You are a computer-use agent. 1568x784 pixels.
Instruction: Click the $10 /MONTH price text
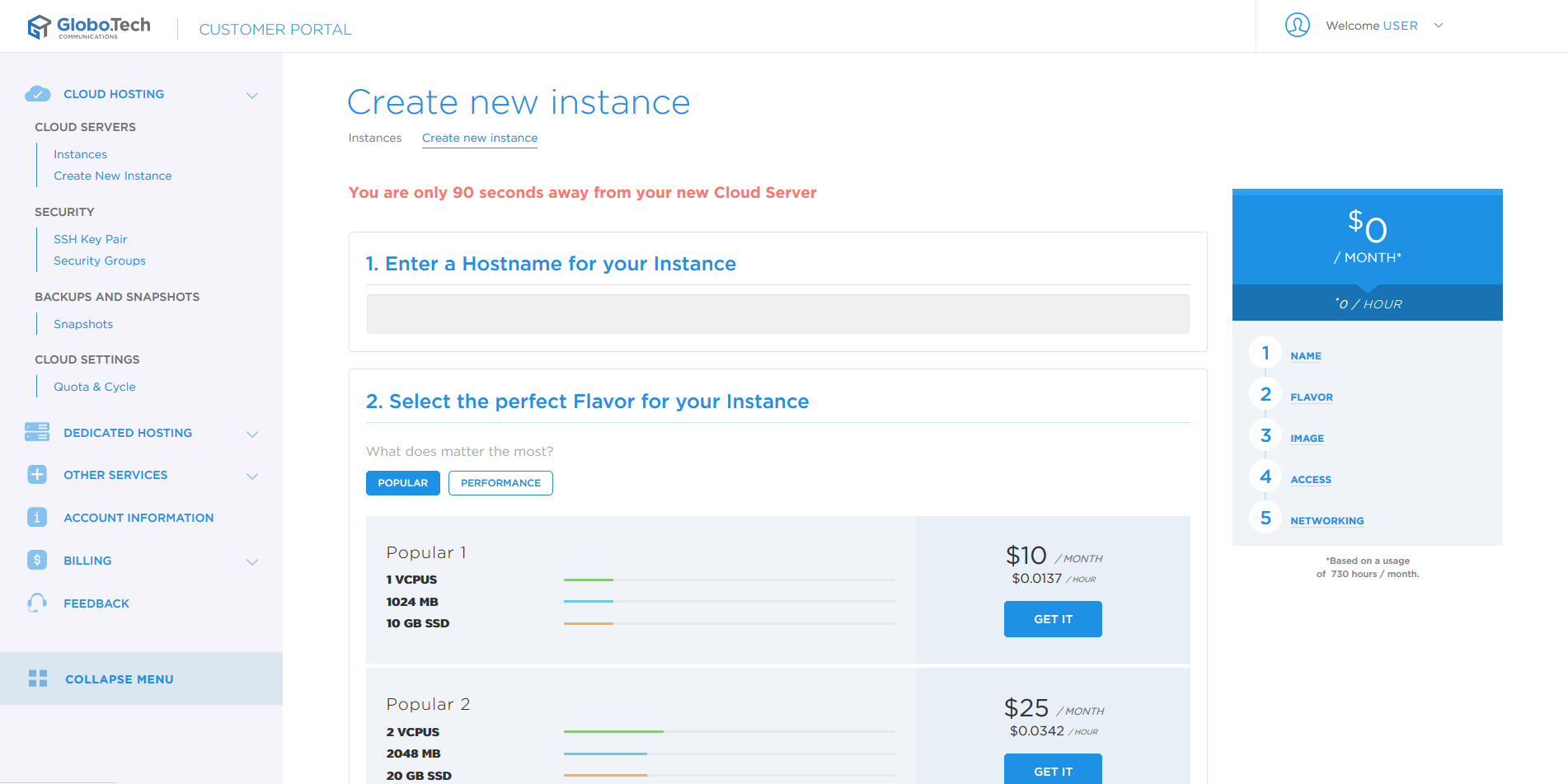tap(1054, 556)
